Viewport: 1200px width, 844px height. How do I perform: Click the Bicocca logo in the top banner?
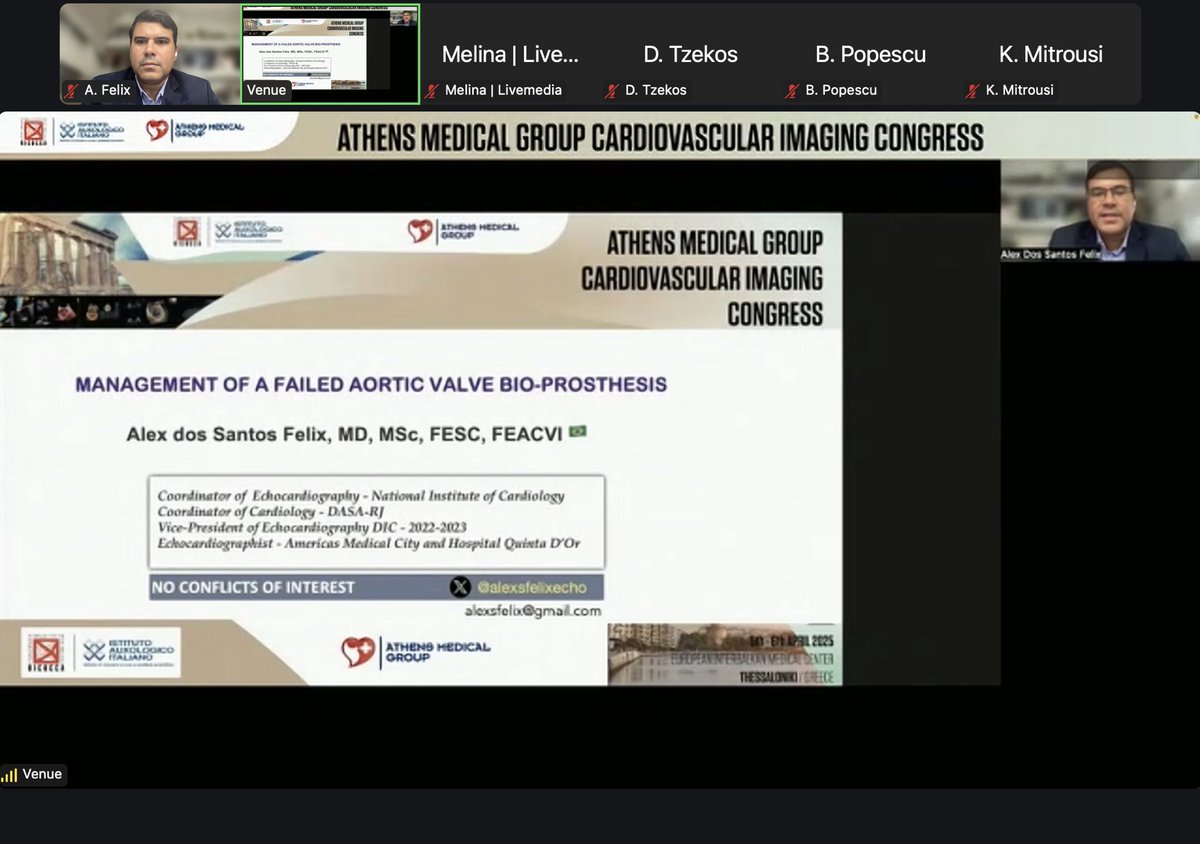(34, 131)
